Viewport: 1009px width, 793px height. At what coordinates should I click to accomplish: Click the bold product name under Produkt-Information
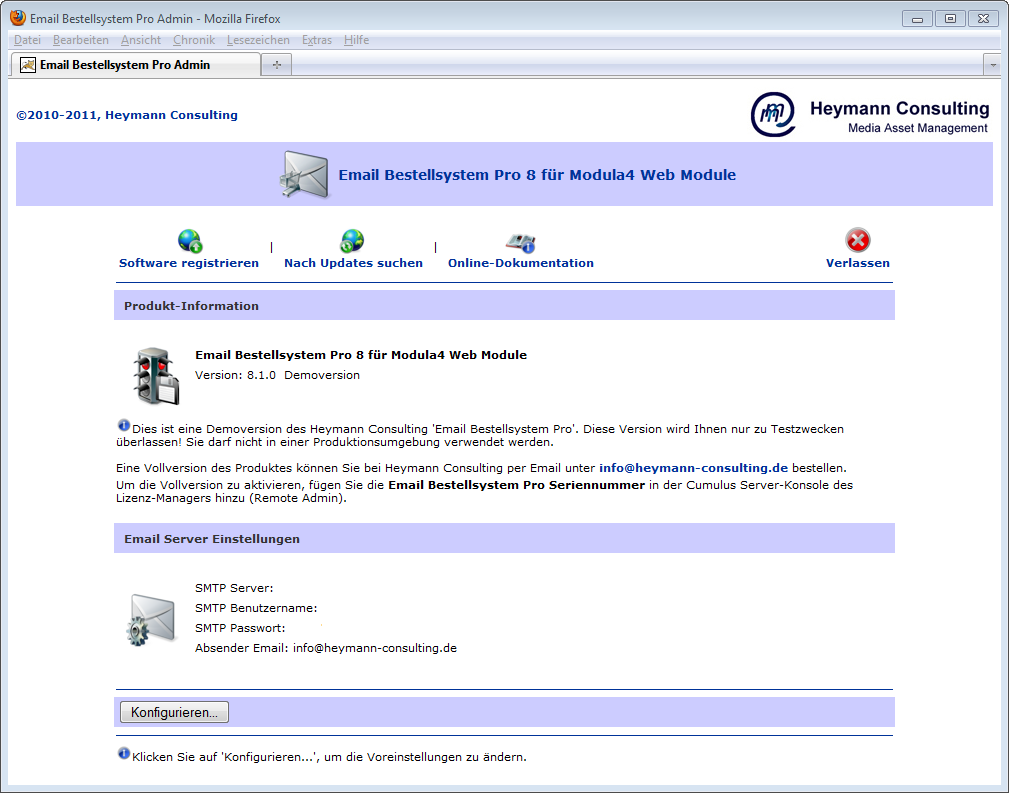click(x=361, y=355)
